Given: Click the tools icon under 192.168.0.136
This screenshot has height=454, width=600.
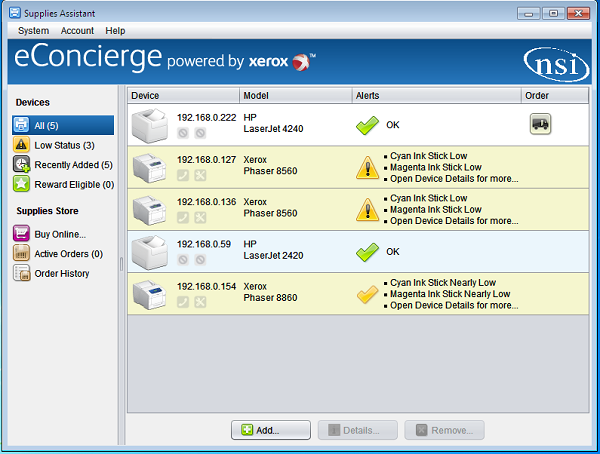Looking at the screenshot, I should click(x=200, y=217).
